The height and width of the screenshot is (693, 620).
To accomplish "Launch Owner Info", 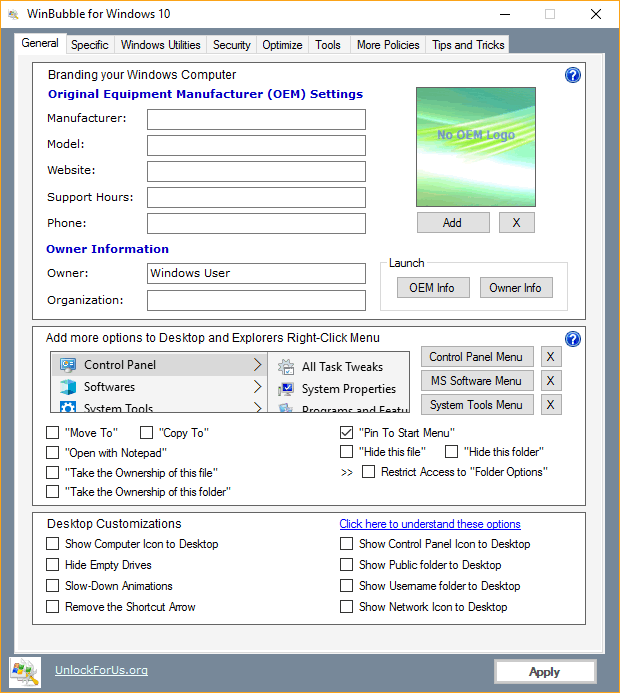I will [x=516, y=288].
